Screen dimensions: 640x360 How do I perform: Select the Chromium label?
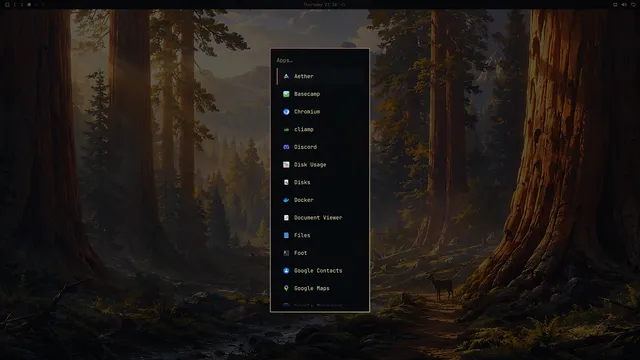click(x=307, y=111)
